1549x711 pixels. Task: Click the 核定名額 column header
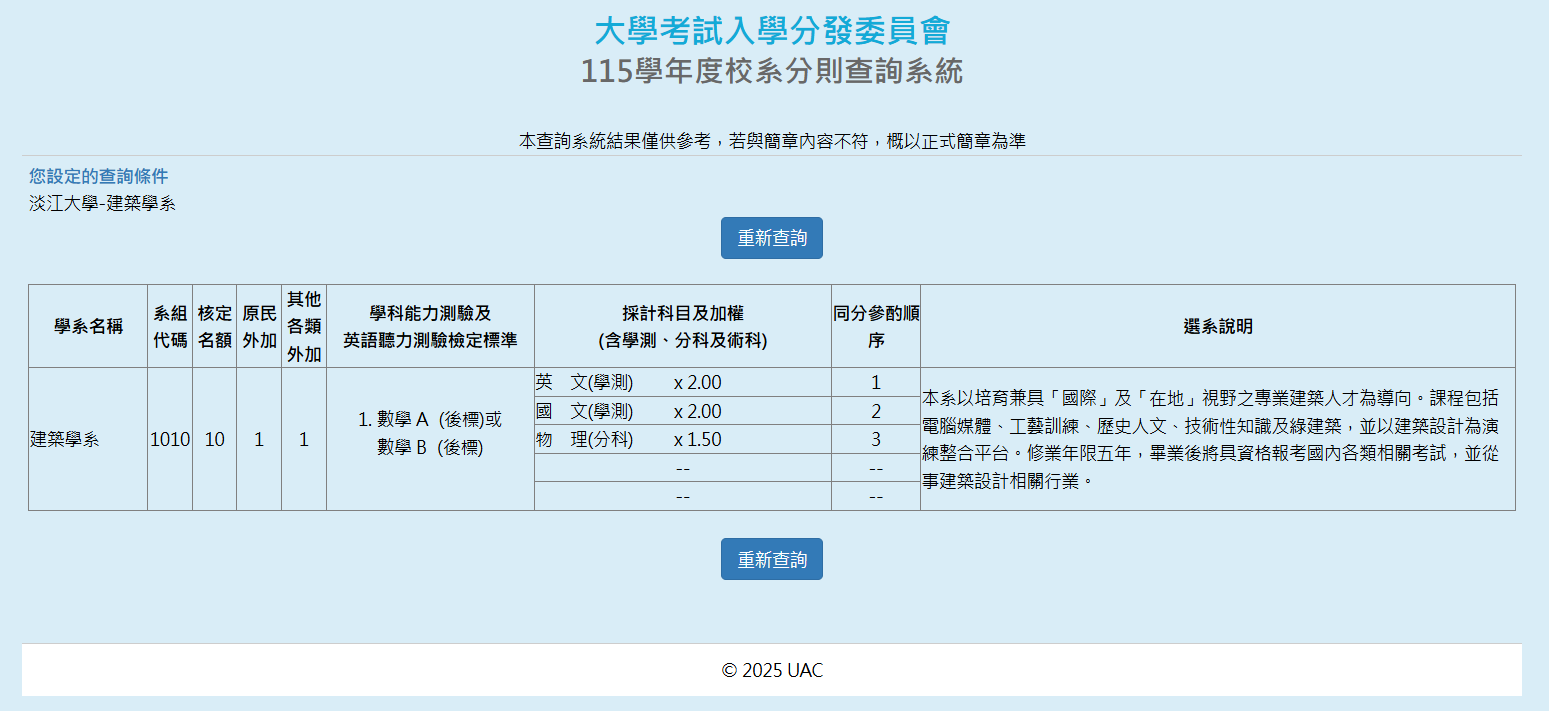click(x=214, y=326)
